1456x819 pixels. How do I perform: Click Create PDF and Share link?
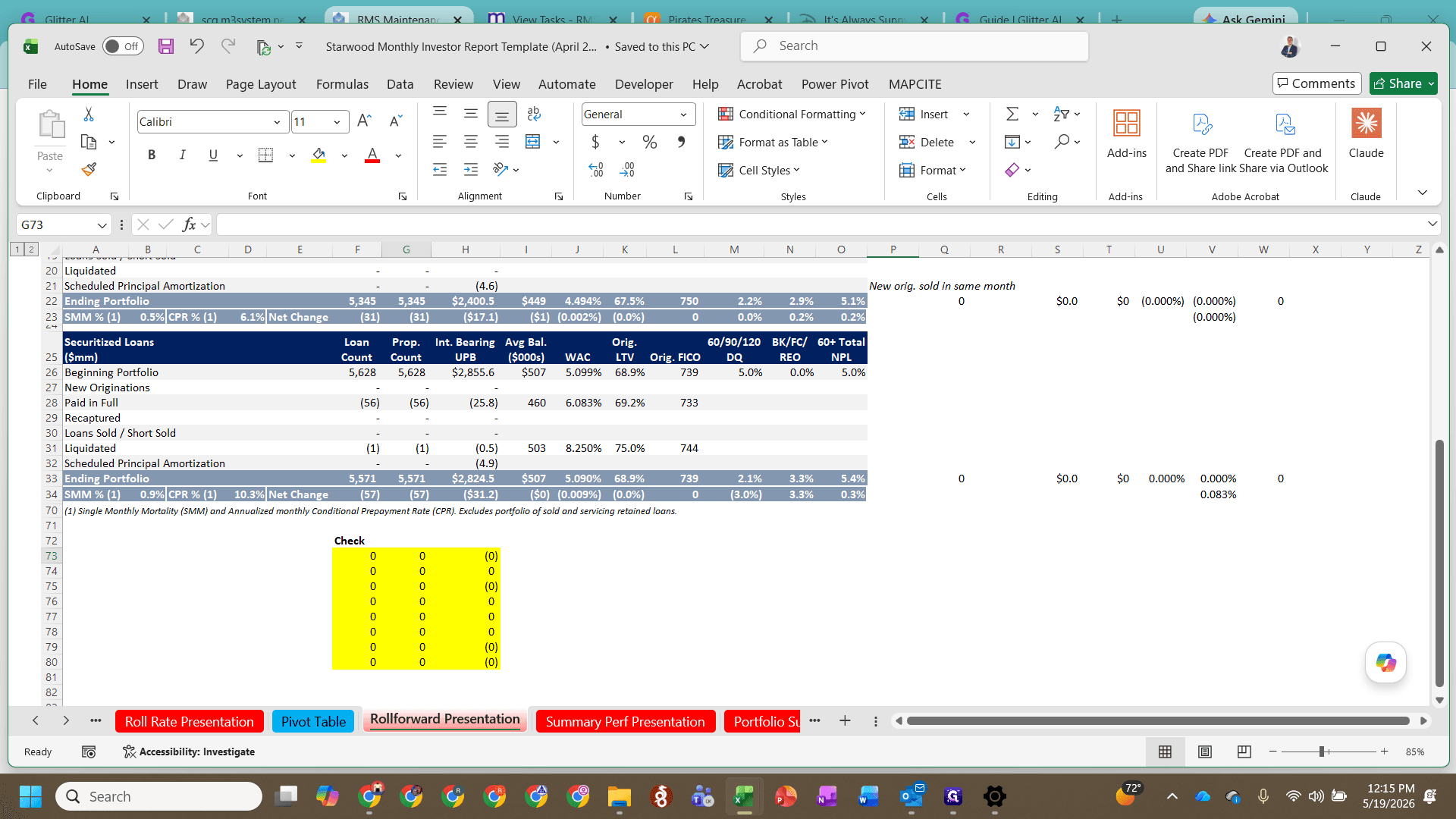coord(1200,142)
